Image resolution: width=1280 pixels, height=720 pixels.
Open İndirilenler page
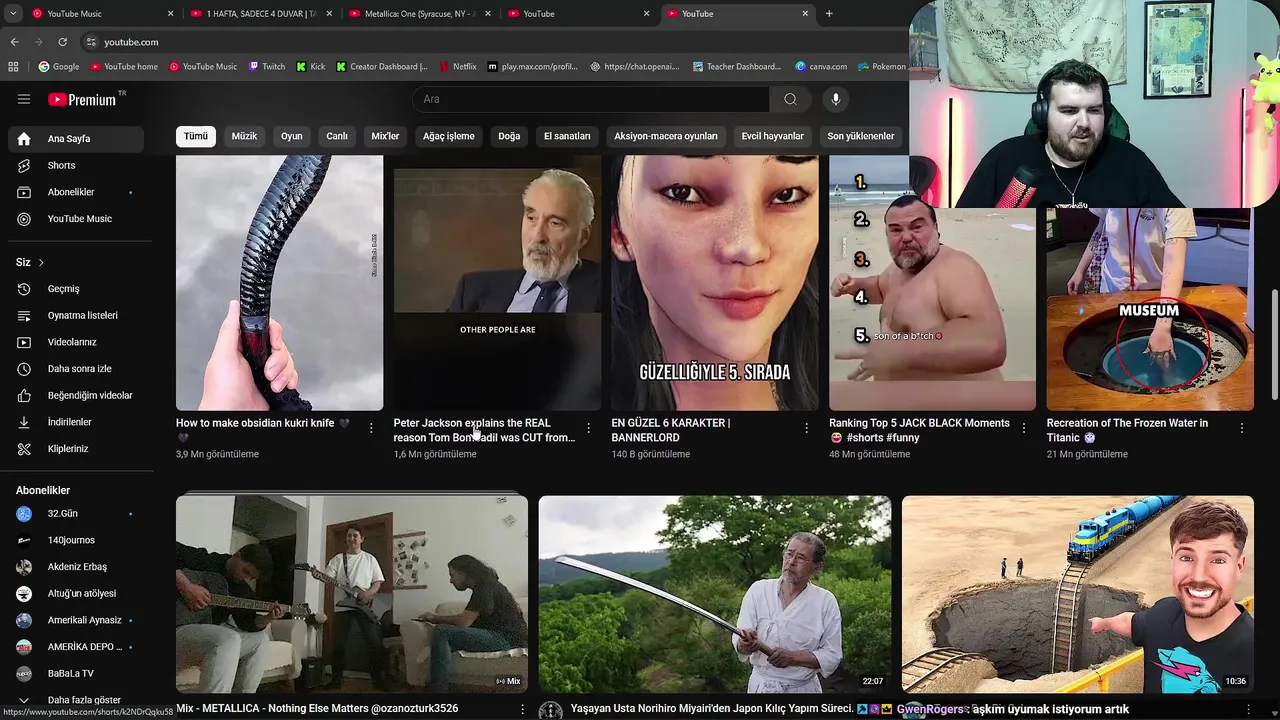click(x=76, y=422)
